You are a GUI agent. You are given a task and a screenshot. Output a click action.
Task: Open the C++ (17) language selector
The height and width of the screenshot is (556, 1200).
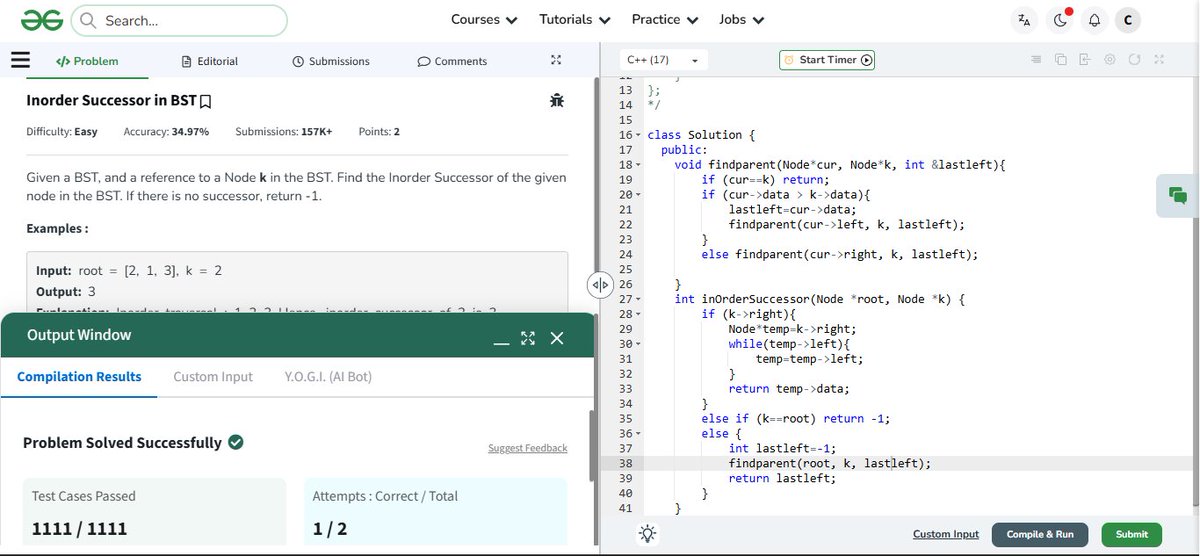pos(663,60)
